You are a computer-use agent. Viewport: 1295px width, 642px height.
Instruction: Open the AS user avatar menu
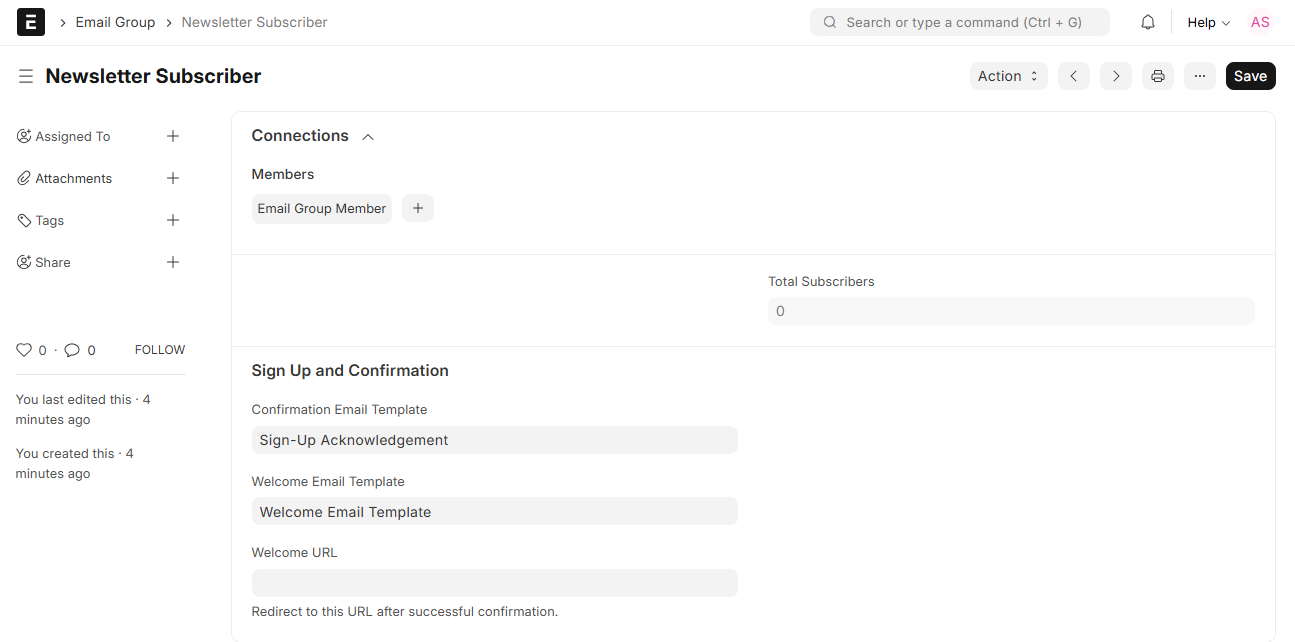pos(1259,21)
